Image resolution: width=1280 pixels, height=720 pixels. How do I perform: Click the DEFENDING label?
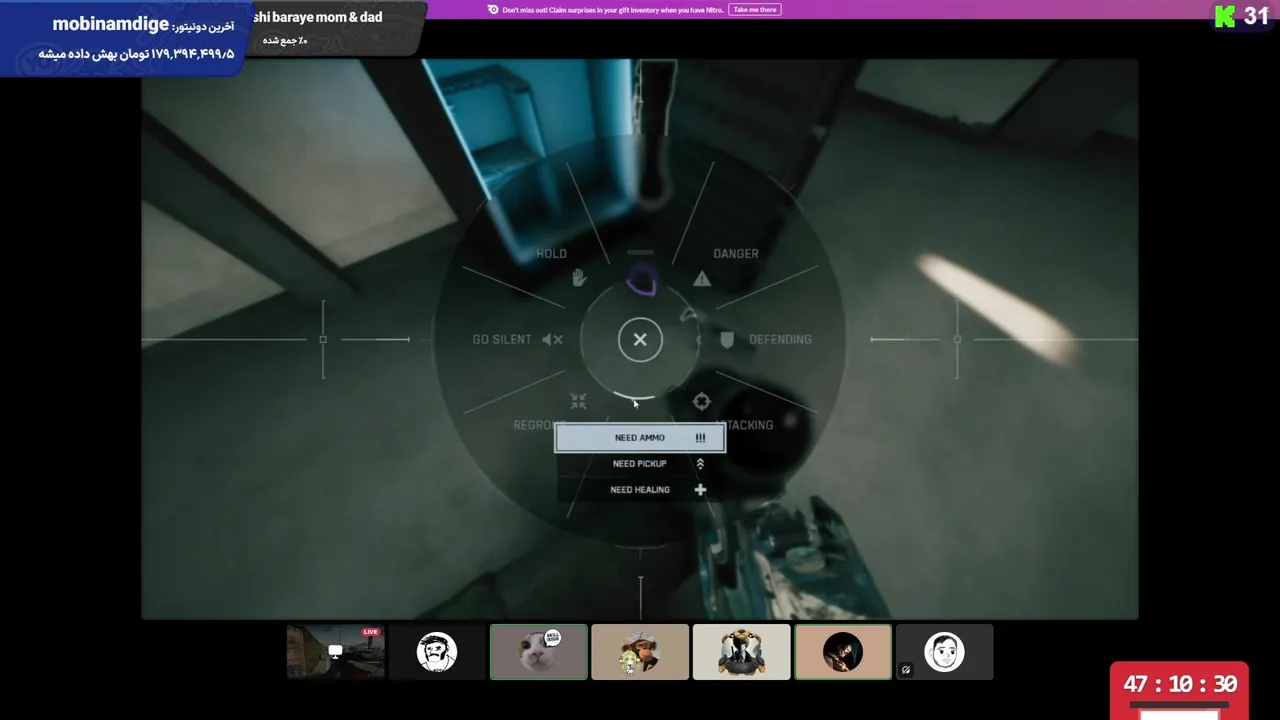(x=780, y=340)
